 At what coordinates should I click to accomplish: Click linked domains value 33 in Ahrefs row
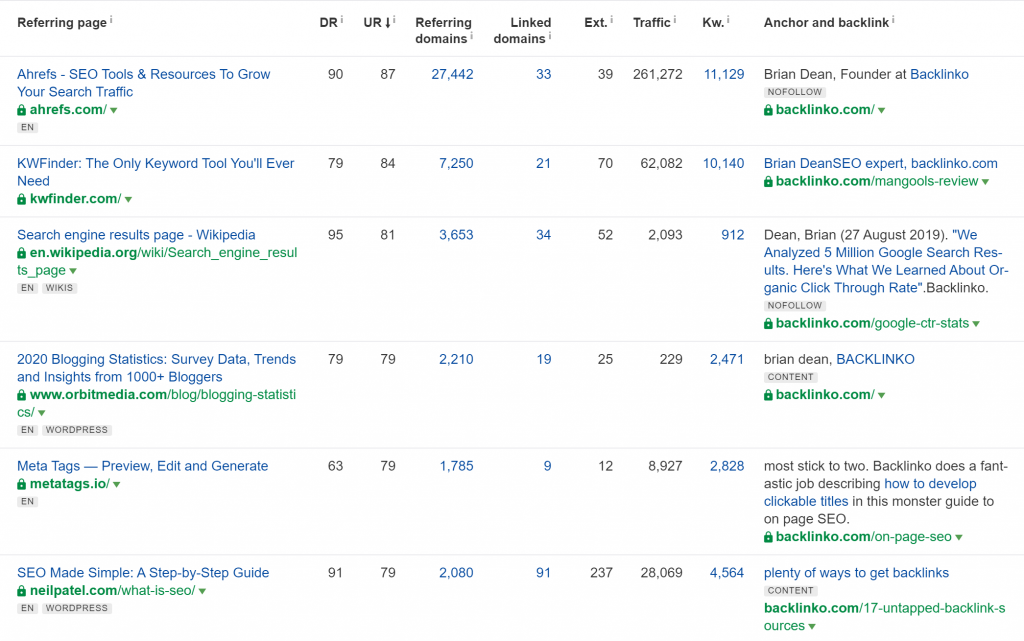(x=543, y=74)
